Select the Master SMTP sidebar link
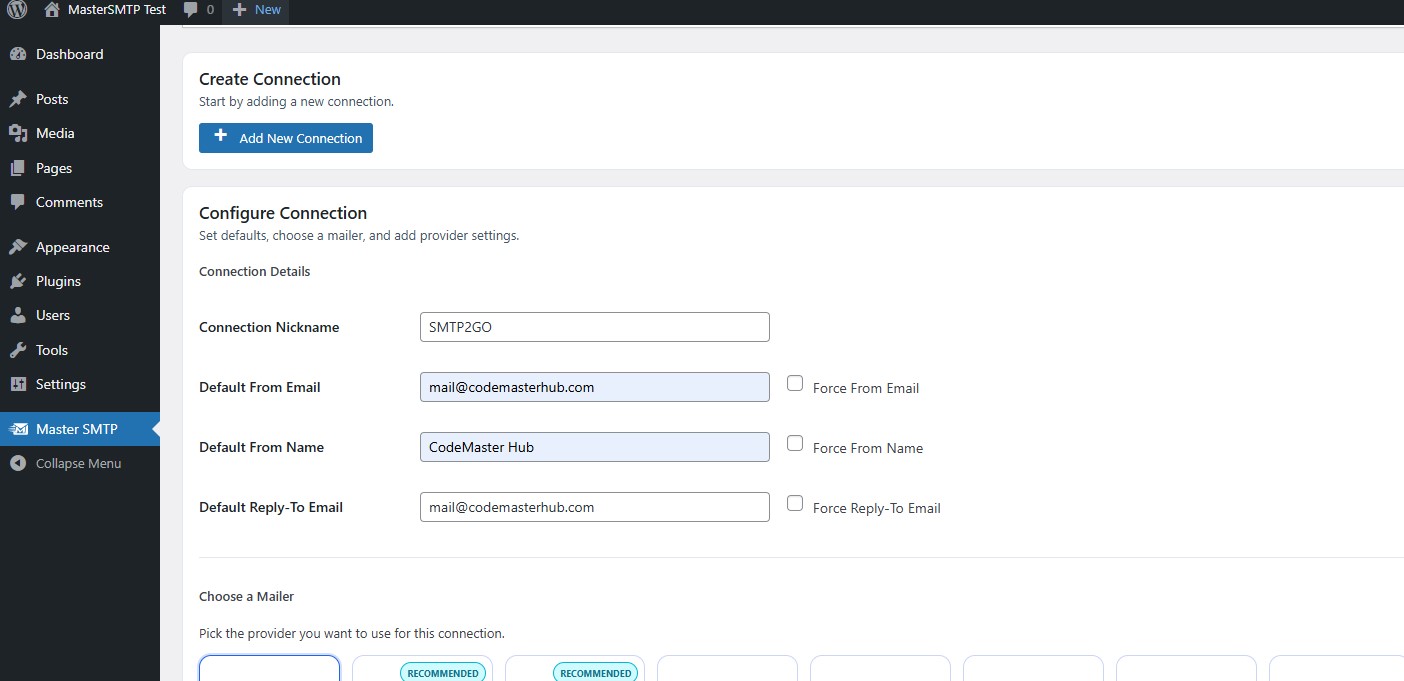 [x=77, y=429]
